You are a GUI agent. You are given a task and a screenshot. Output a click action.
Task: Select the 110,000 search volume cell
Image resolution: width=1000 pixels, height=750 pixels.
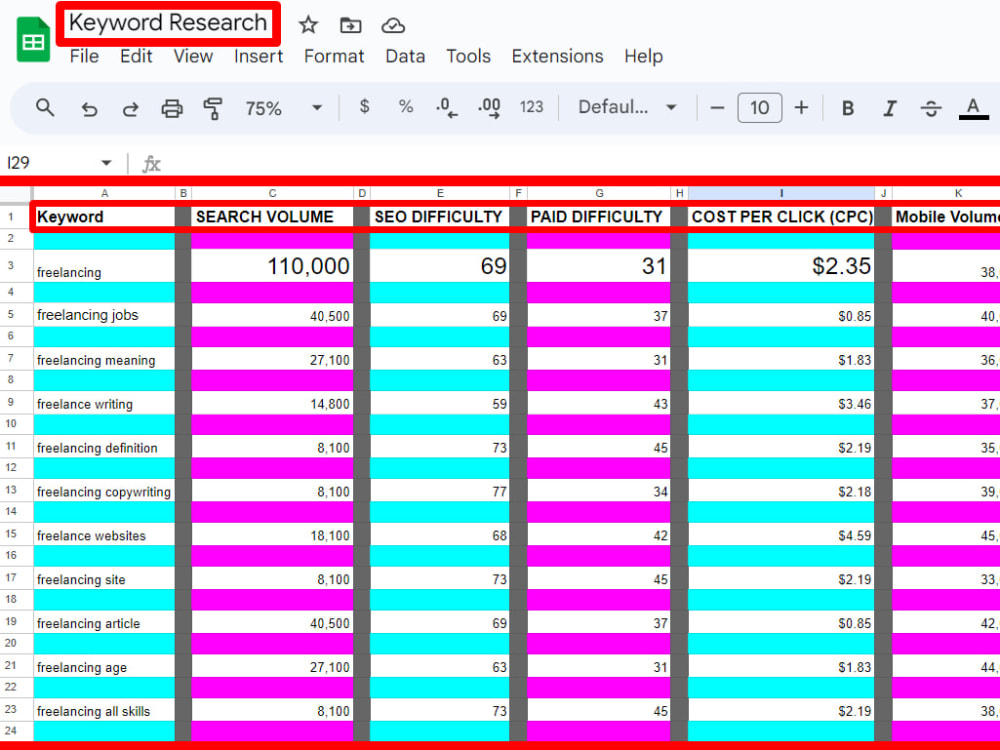click(x=272, y=266)
